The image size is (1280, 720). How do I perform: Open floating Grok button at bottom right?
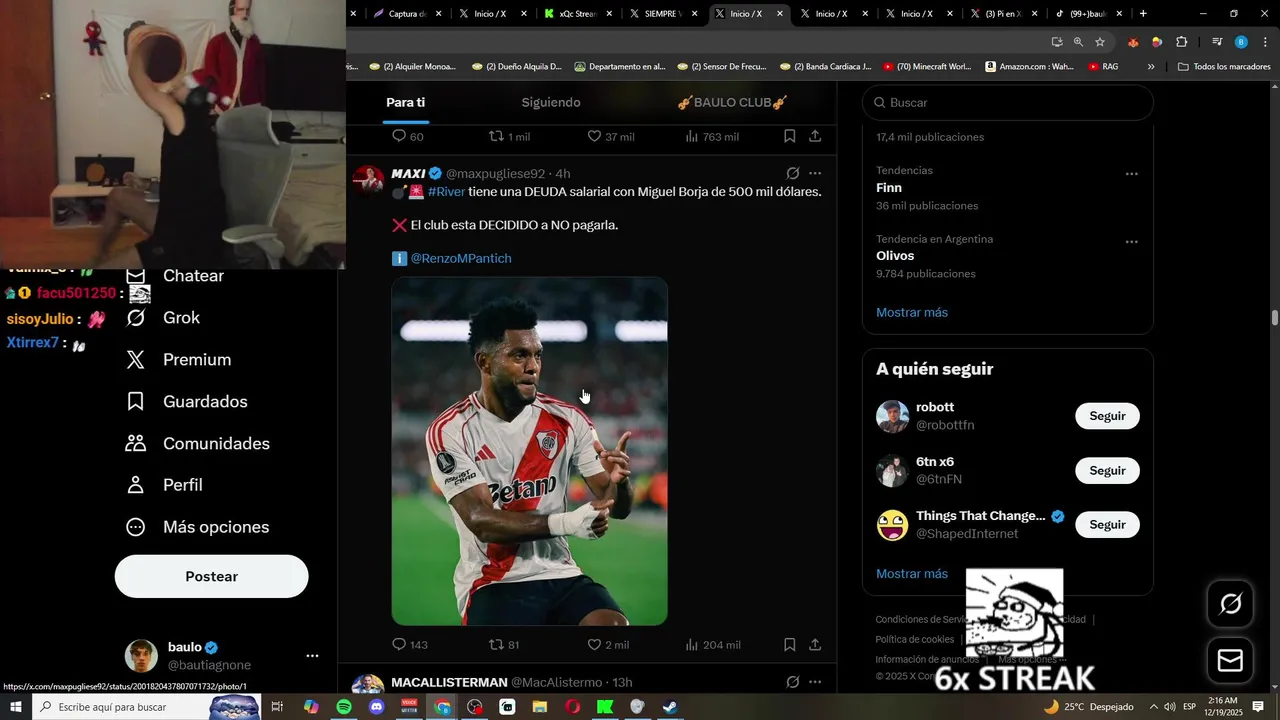point(1230,603)
